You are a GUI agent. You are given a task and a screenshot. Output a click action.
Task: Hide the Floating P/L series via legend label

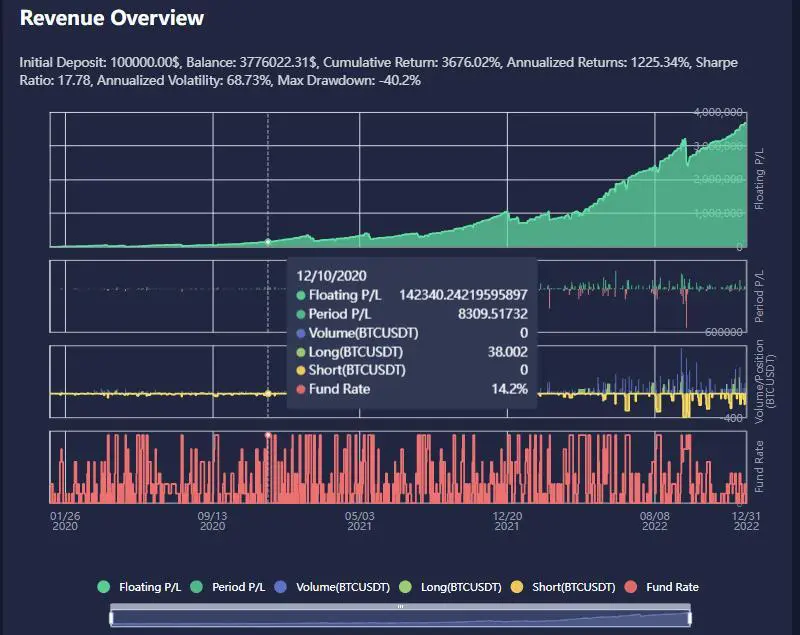pos(148,587)
